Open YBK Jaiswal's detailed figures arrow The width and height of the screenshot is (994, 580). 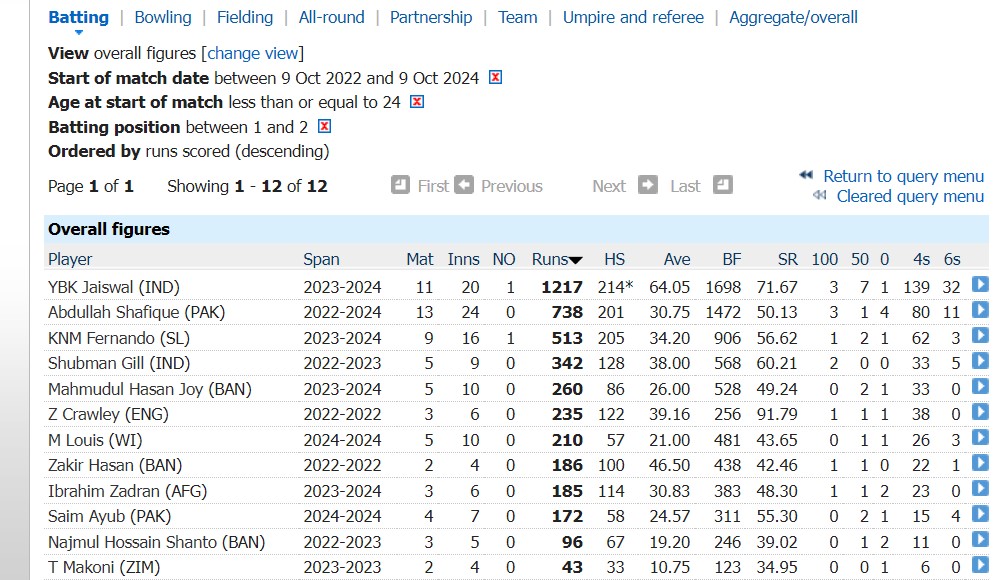pos(981,286)
